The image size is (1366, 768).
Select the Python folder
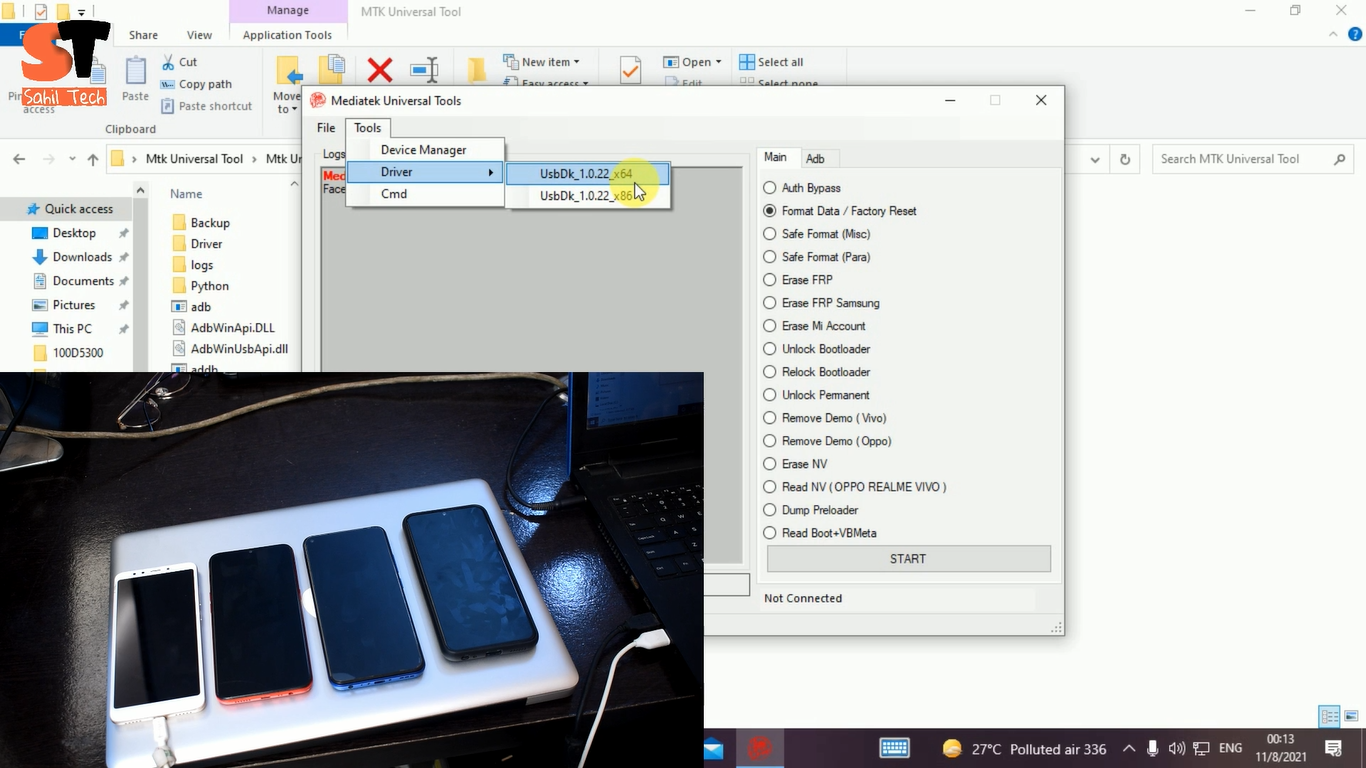(201, 286)
